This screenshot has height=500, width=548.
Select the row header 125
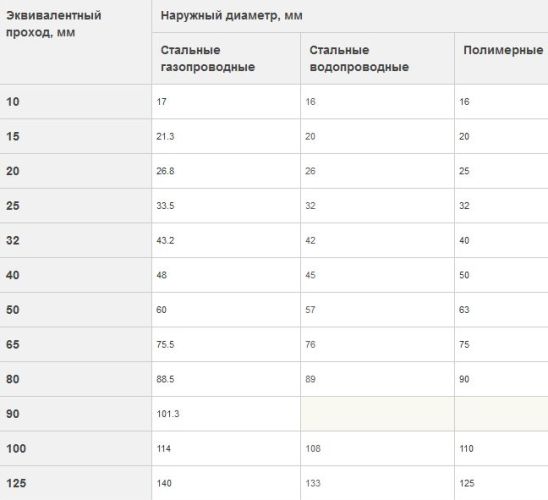pos(75,483)
